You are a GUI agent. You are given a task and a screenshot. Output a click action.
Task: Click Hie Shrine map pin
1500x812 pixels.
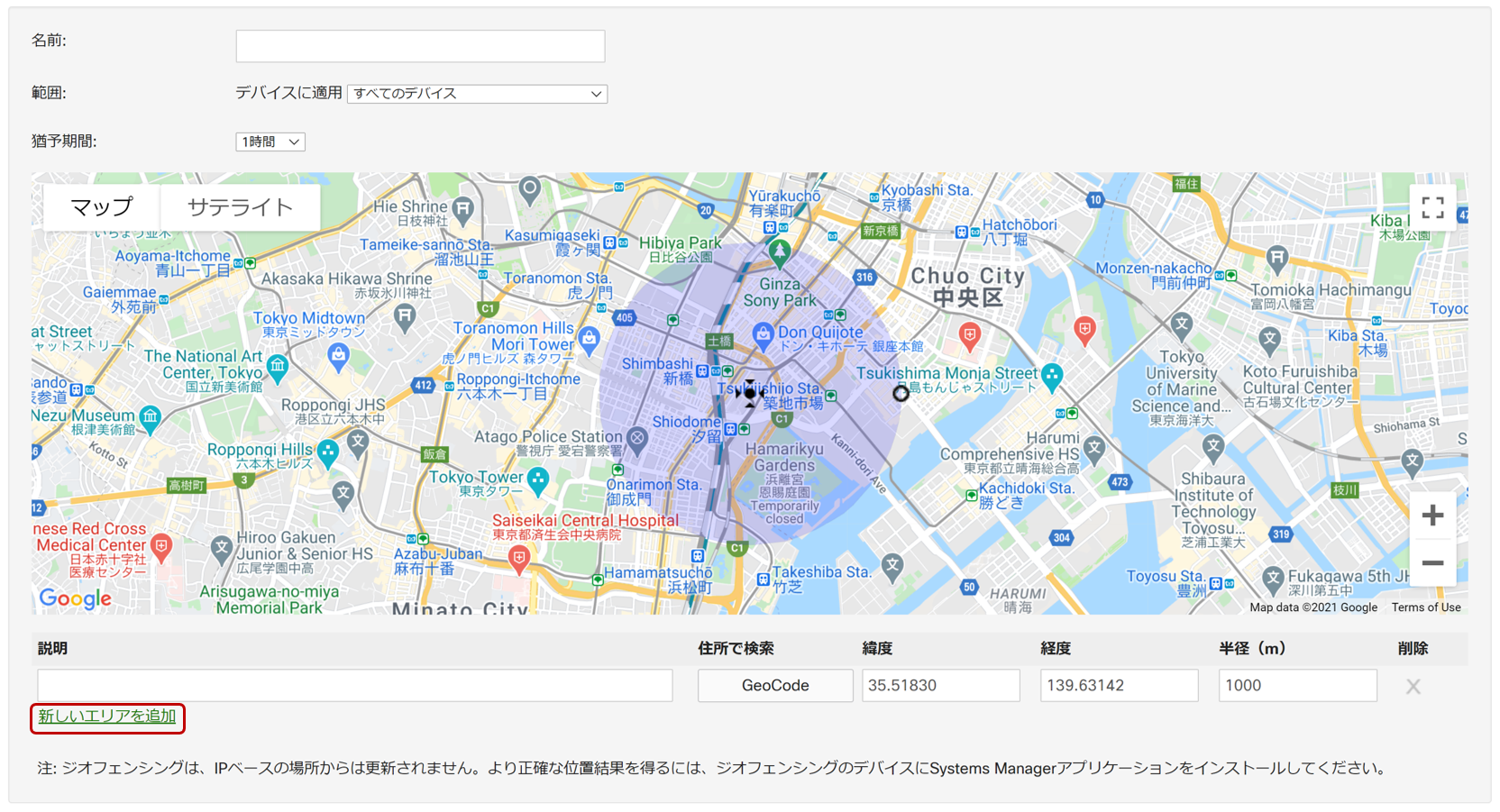click(x=462, y=210)
